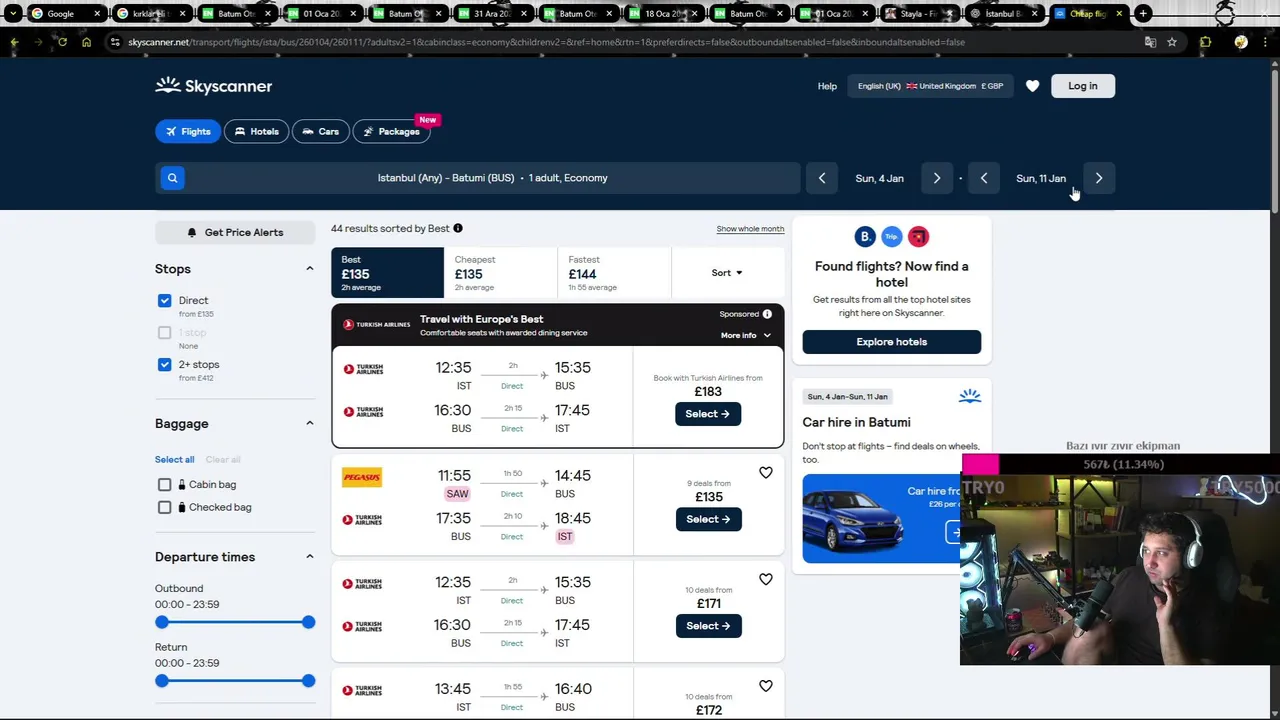Open language and currency selector
This screenshot has height=720, width=1280.
[x=929, y=86]
